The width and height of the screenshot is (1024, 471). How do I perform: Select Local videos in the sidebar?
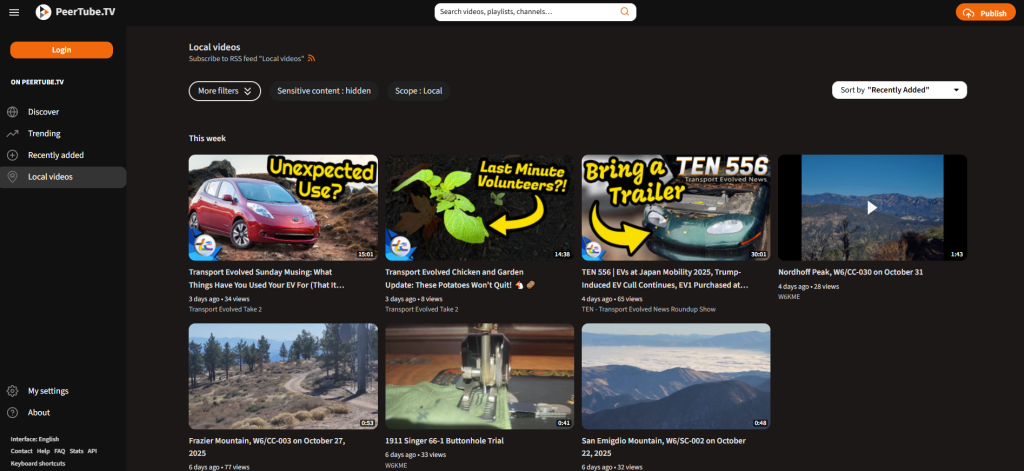point(63,177)
